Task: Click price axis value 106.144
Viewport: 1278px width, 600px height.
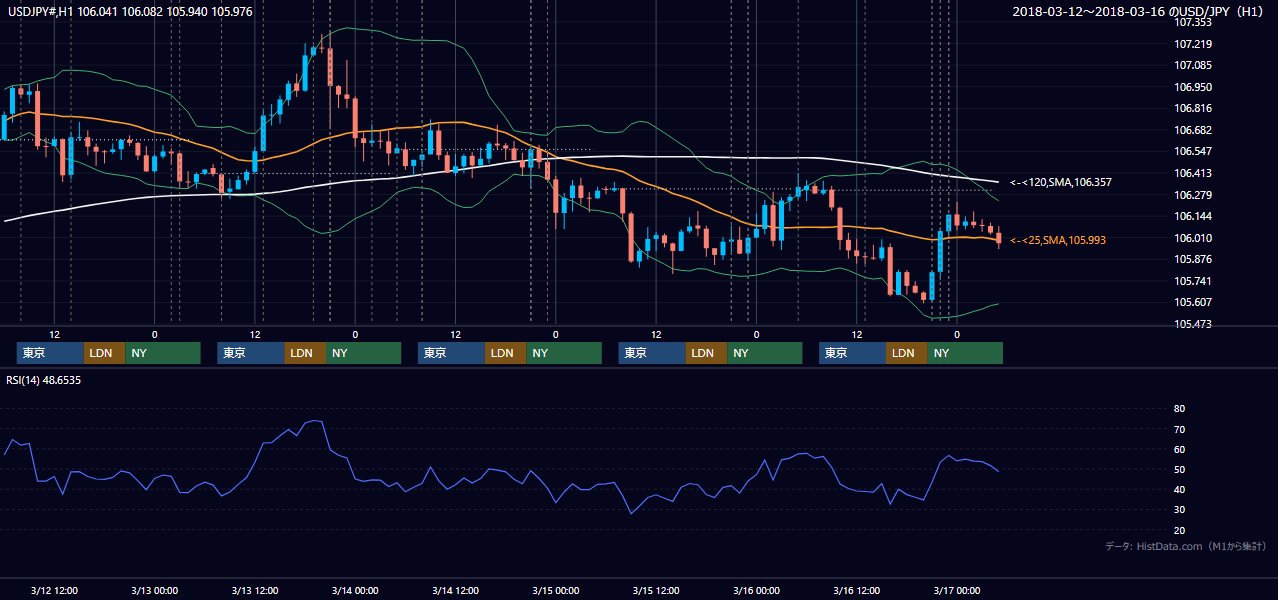Action: 1193,216
